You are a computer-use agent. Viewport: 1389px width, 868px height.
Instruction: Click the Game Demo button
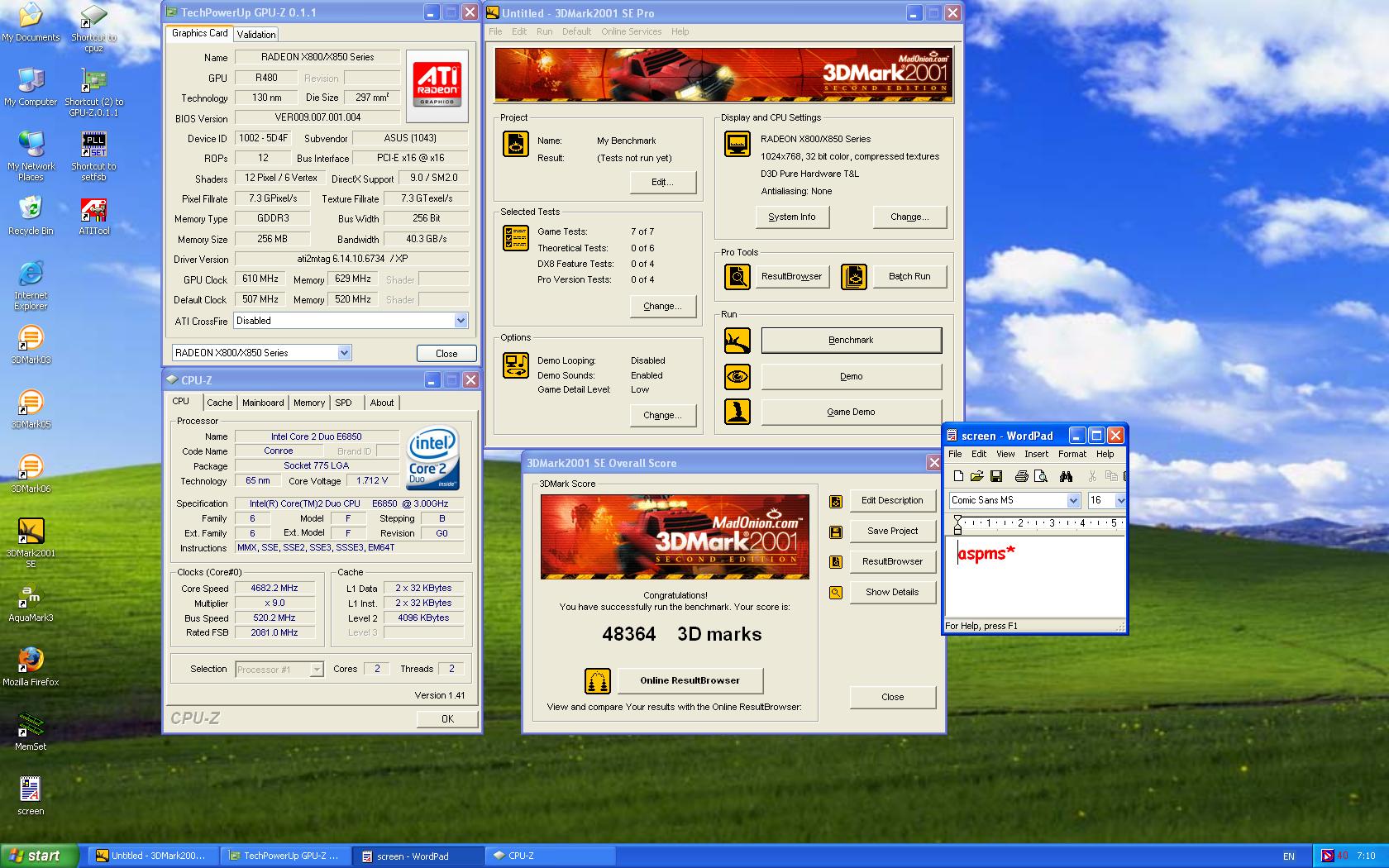(851, 412)
